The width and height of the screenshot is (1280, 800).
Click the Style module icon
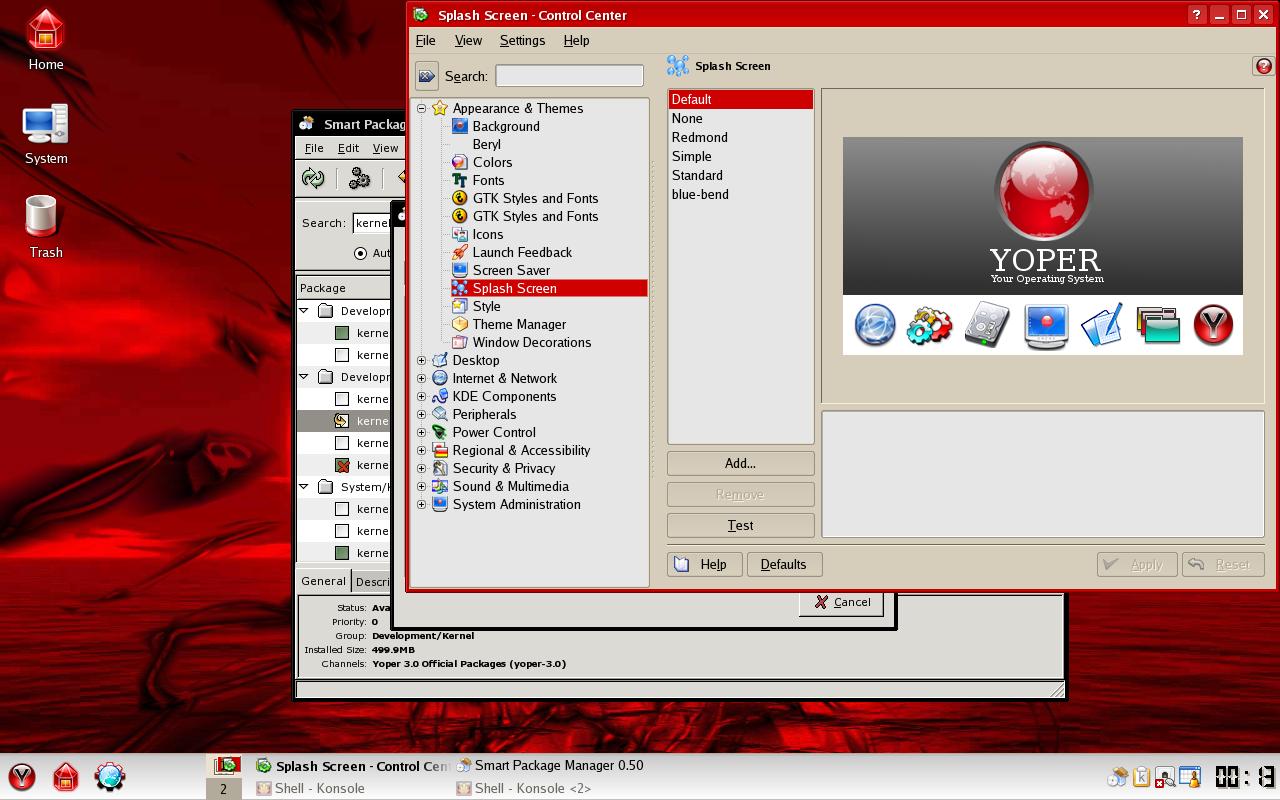click(460, 306)
